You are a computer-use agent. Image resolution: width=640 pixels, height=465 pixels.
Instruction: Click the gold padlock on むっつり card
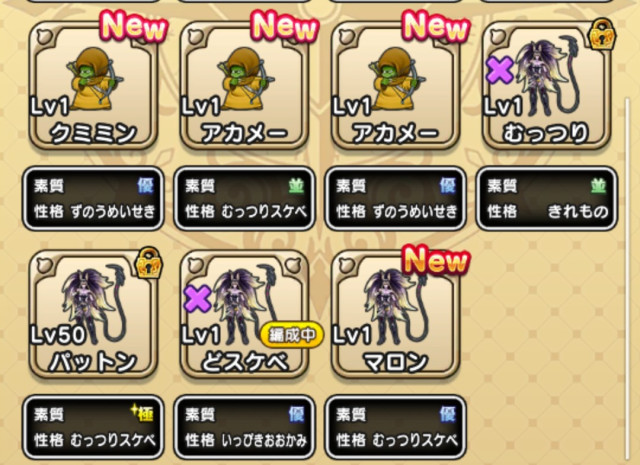602,36
